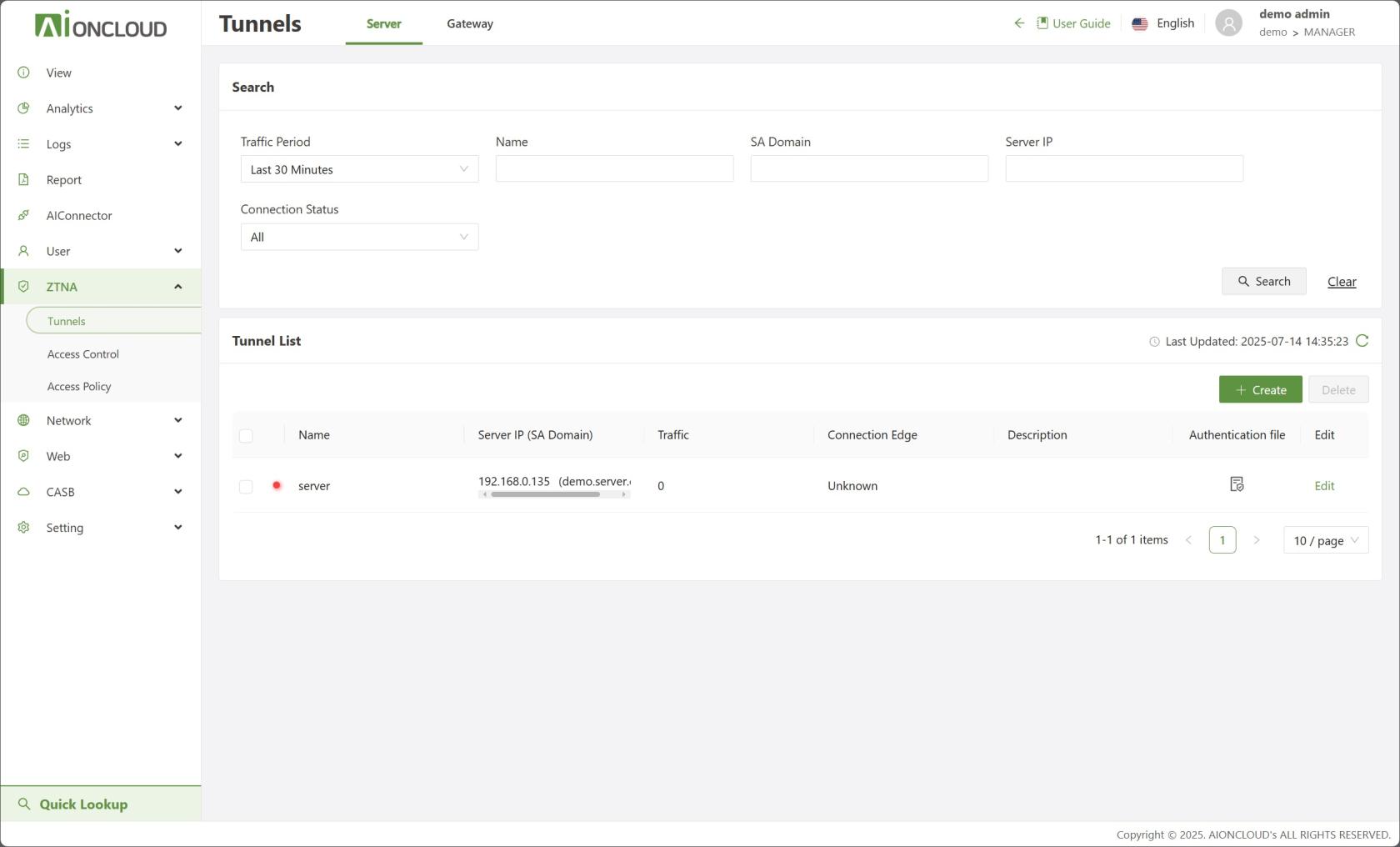Click the Edit link for server

[1324, 486]
